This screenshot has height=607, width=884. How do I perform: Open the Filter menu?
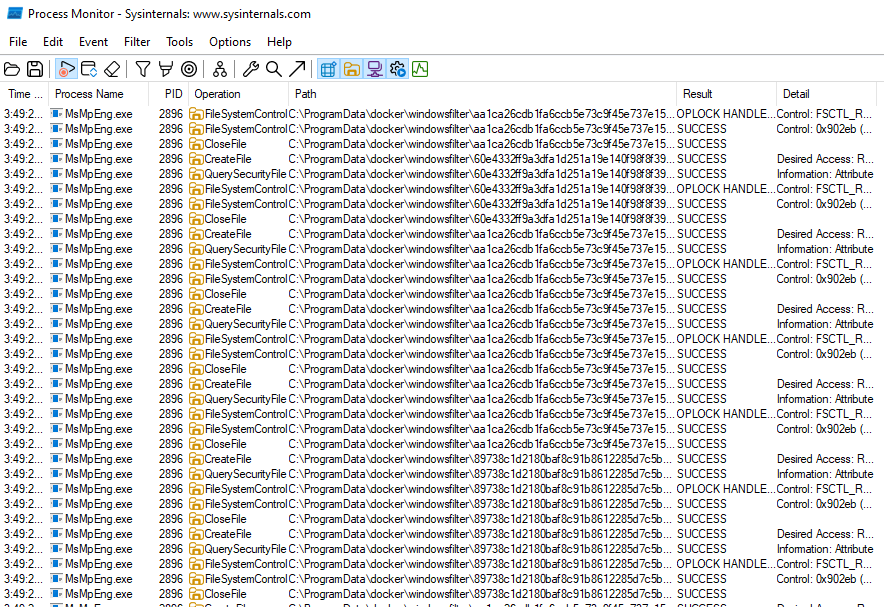coord(137,42)
